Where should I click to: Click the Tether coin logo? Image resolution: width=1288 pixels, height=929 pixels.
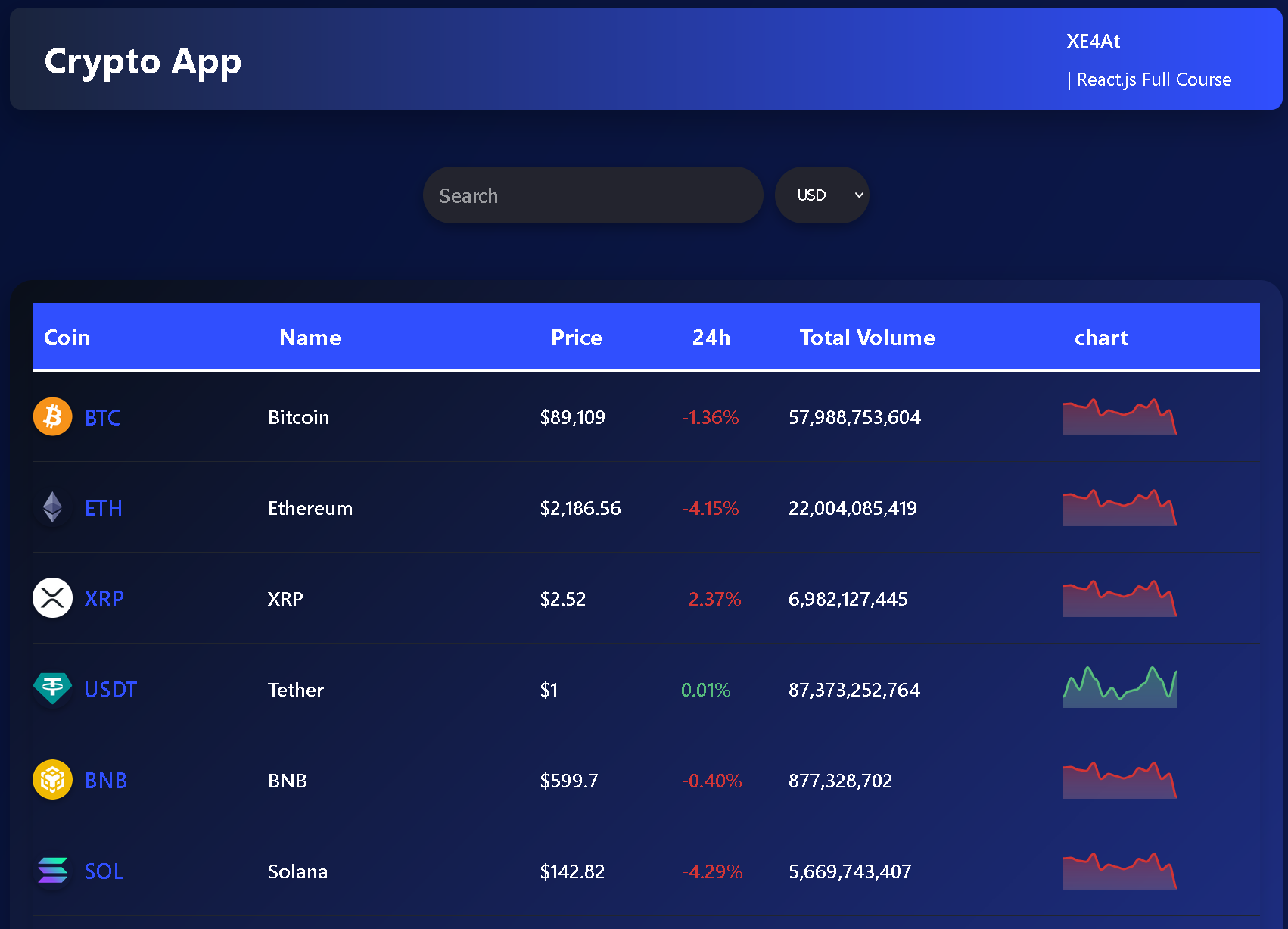click(52, 689)
